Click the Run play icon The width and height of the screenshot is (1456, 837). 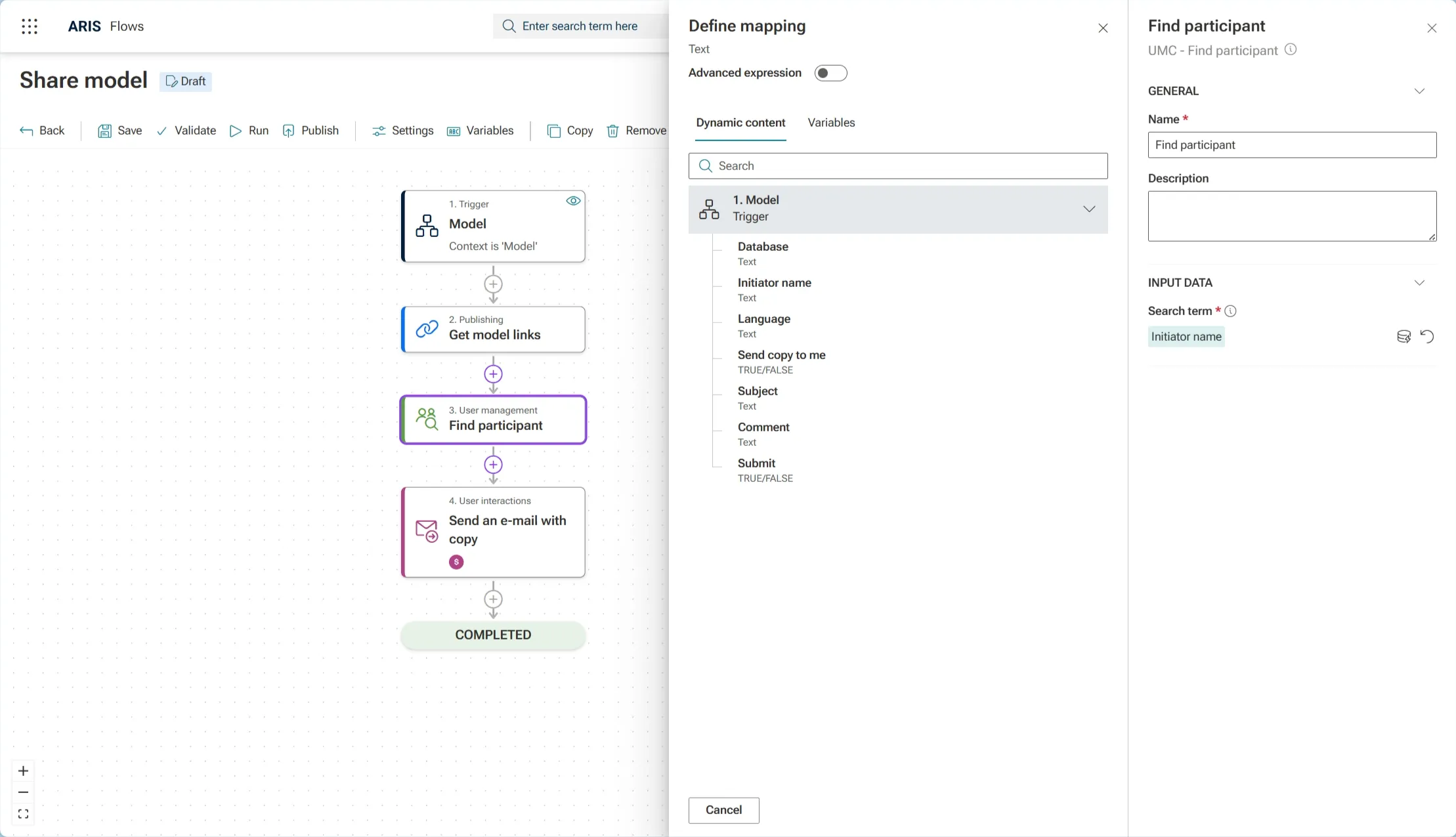(236, 131)
